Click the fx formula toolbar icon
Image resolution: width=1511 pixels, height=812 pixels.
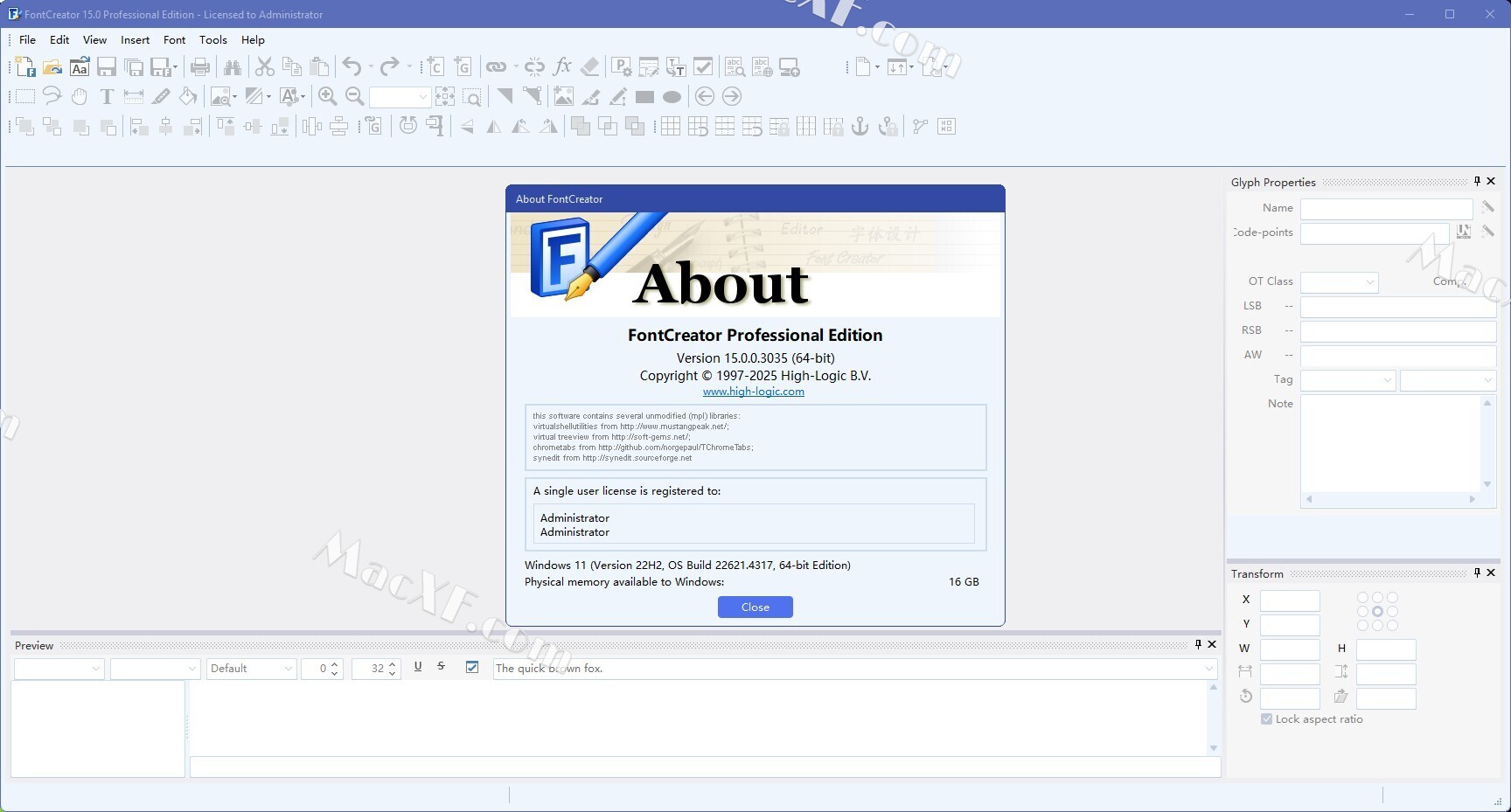(x=562, y=67)
